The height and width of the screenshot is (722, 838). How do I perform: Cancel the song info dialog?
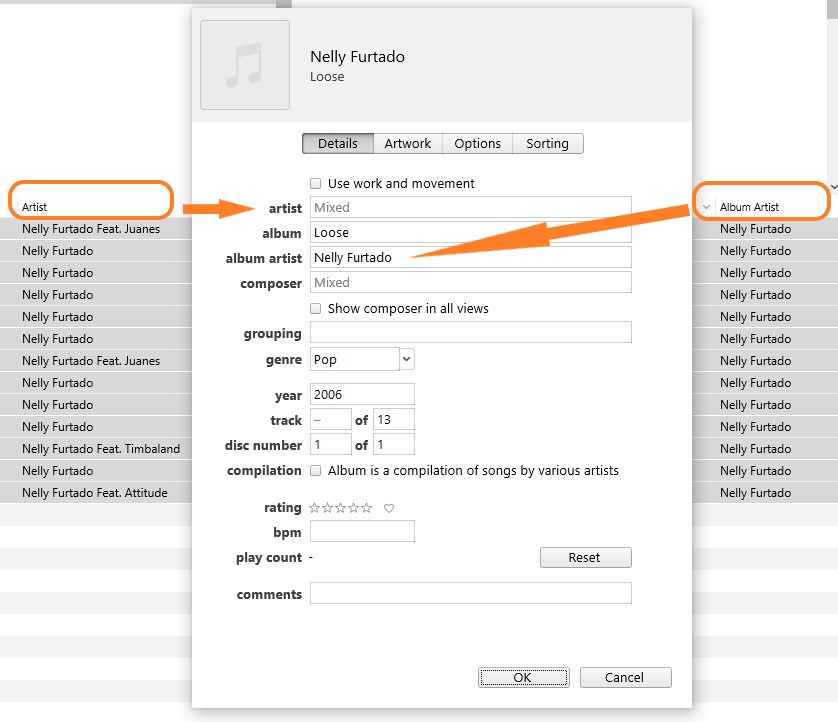coord(625,677)
